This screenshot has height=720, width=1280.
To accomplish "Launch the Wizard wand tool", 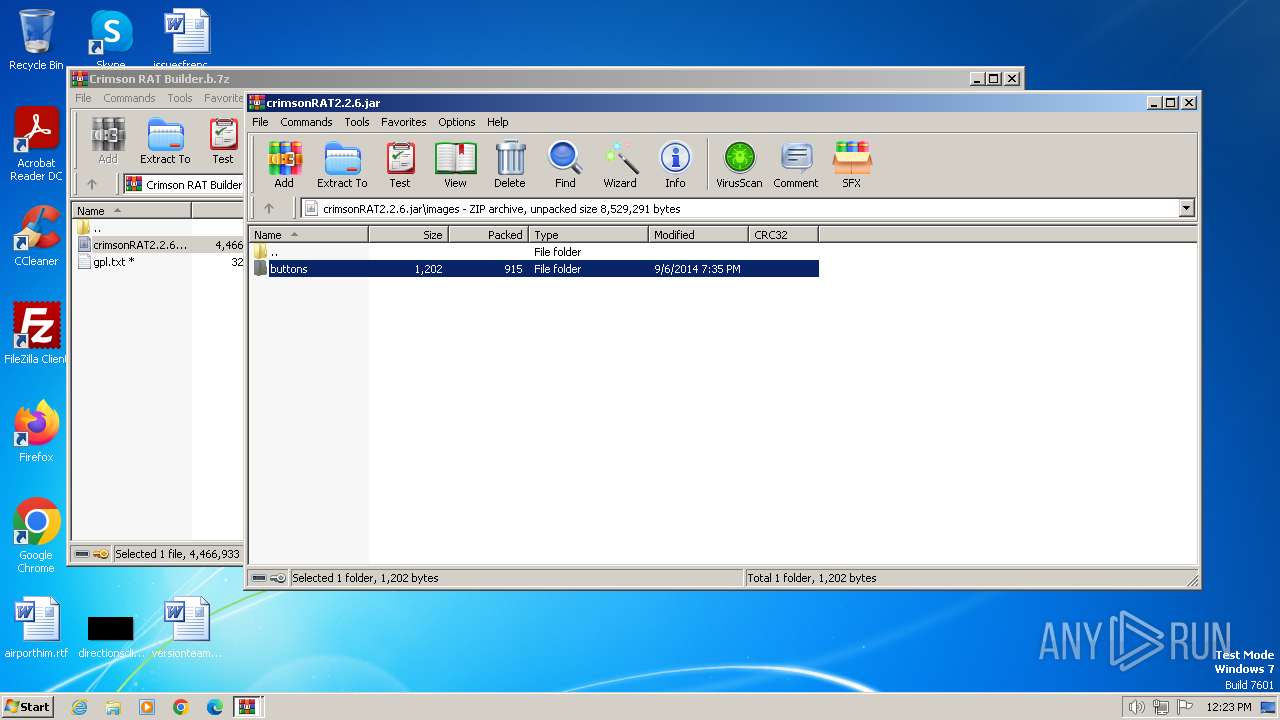I will pos(620,164).
